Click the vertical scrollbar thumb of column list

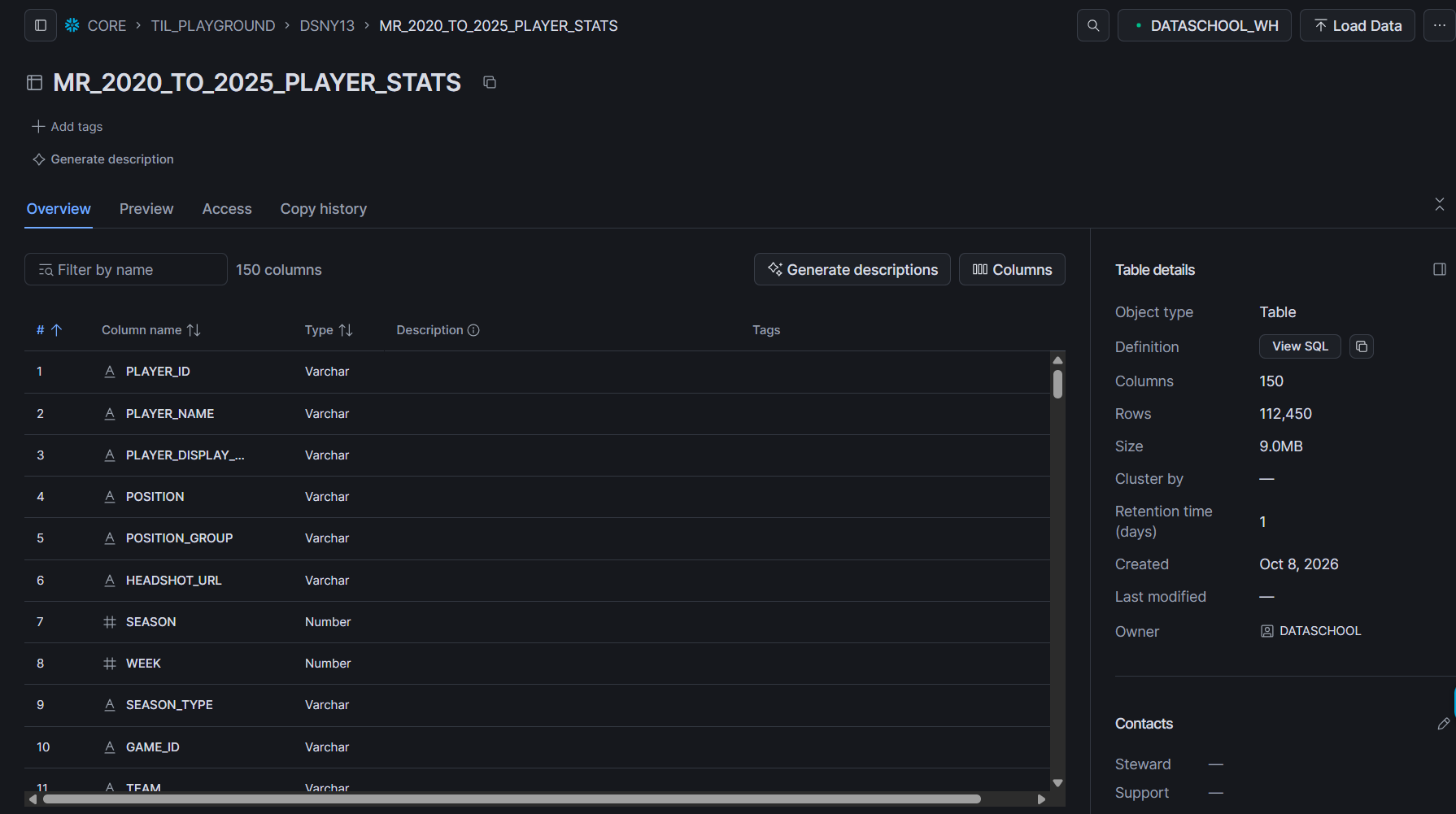coord(1057,384)
